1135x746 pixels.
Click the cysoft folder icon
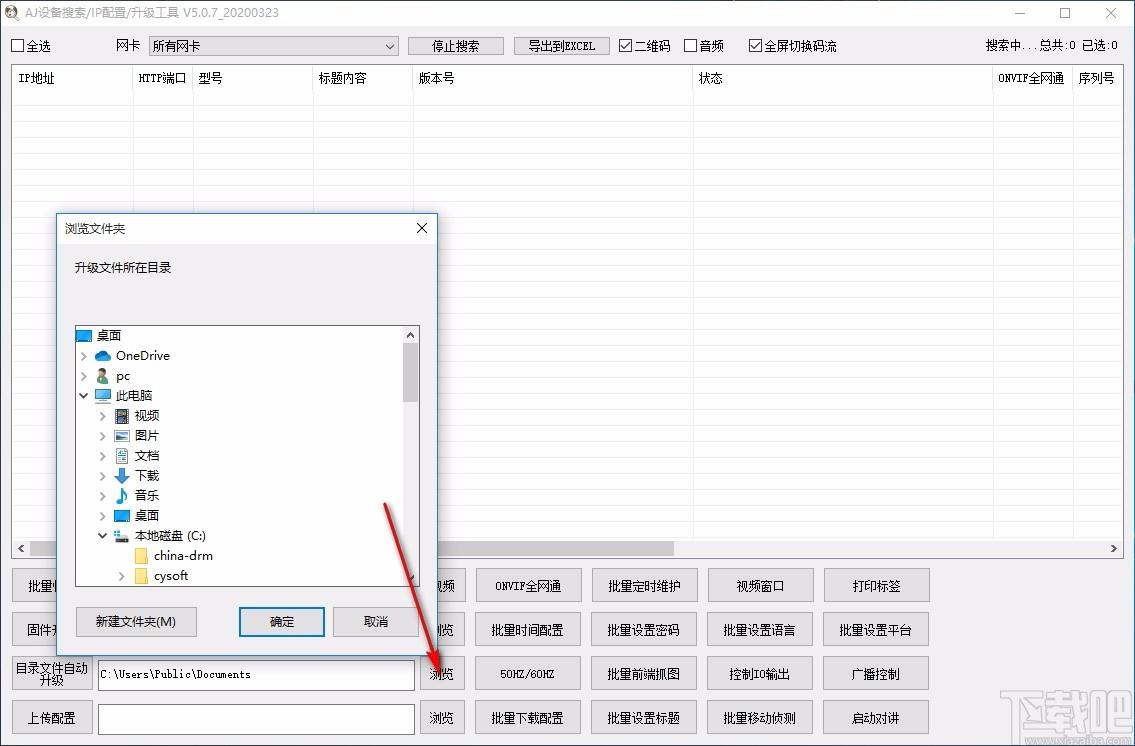[x=141, y=576]
